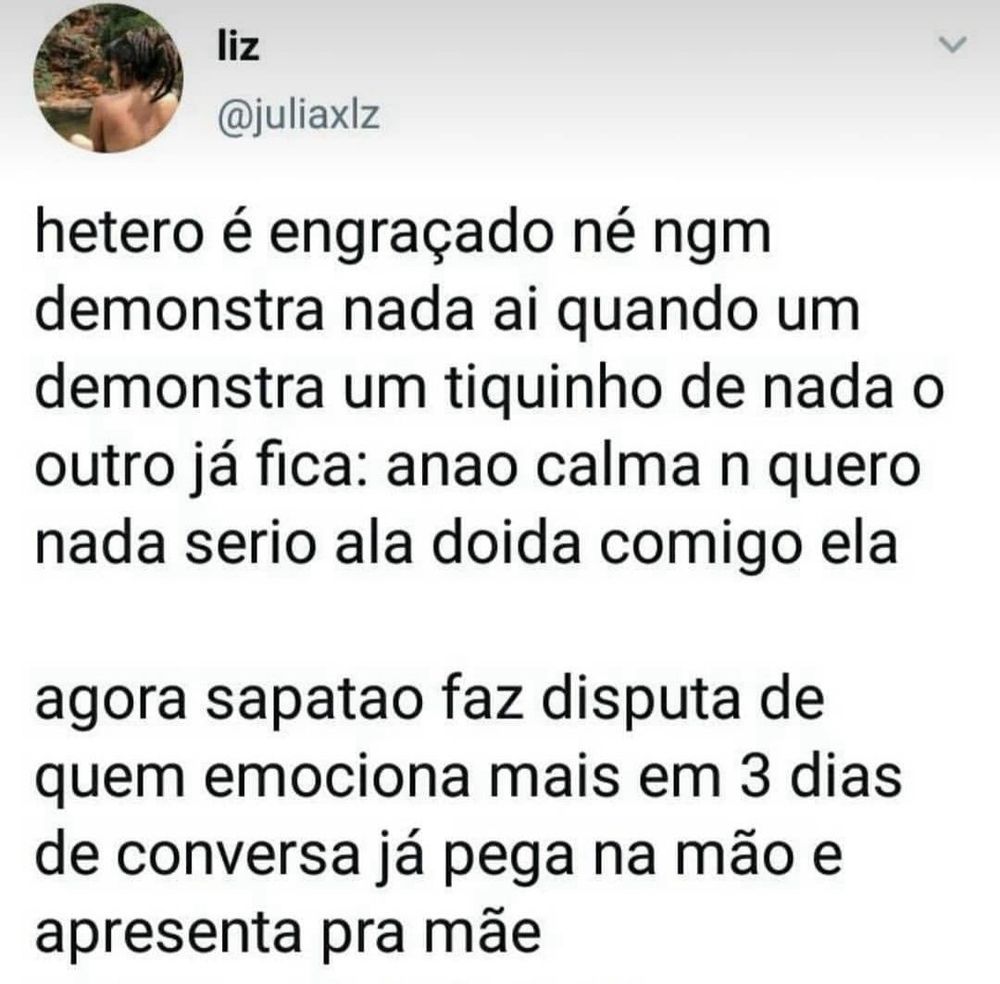This screenshot has height=984, width=1000.
Task: Click the word hetero starting the tweet
Action: point(119,233)
